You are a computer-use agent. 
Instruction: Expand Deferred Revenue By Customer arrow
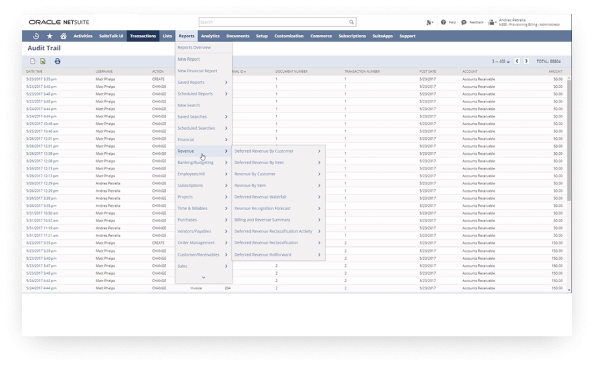[x=319, y=151]
